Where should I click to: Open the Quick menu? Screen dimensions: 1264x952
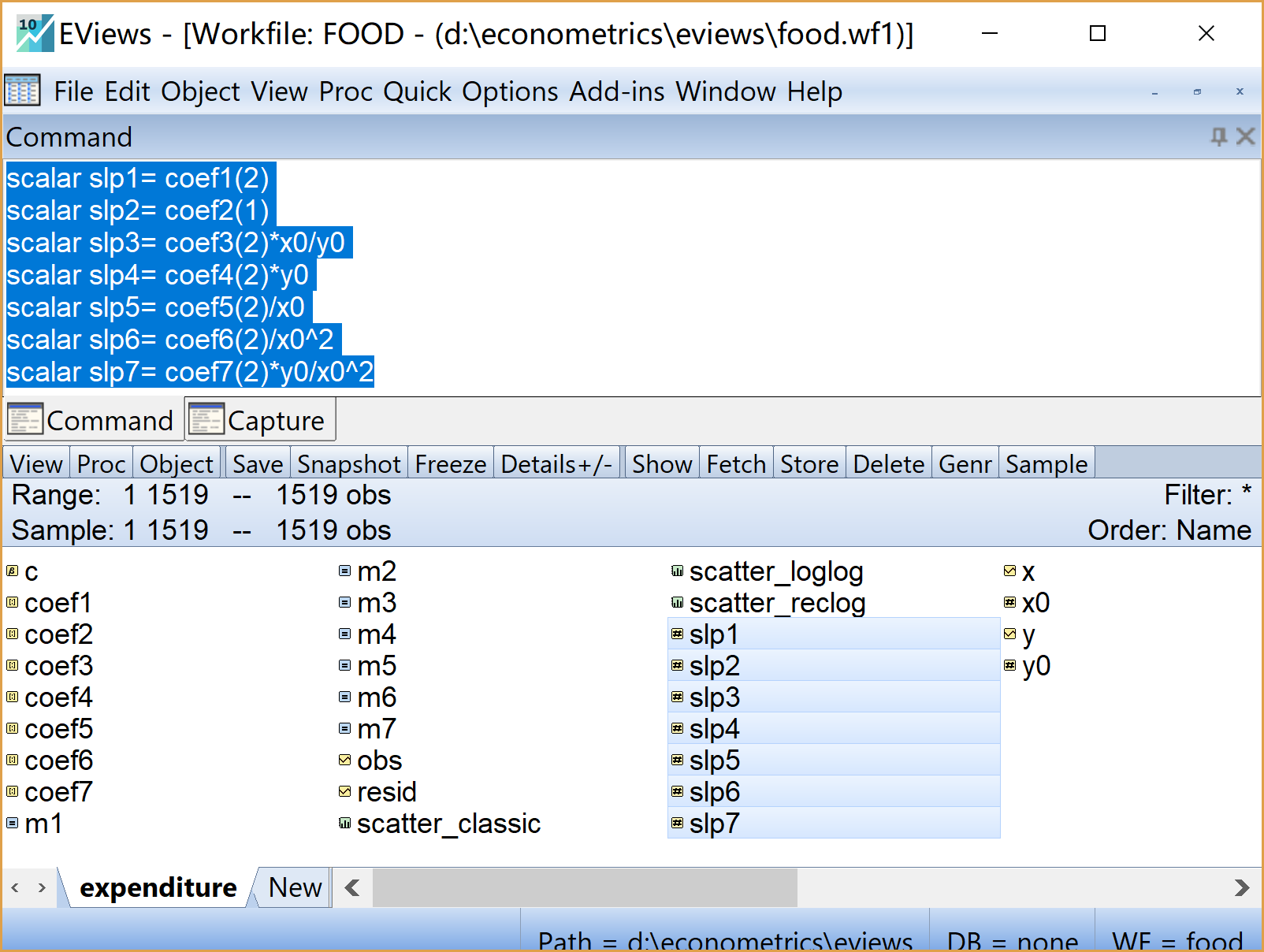(417, 91)
